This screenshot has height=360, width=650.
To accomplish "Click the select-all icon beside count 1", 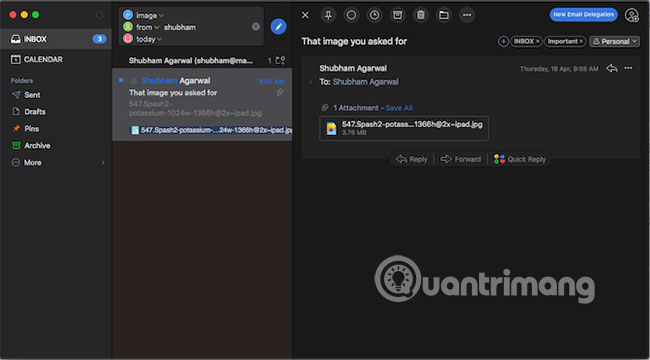I will (281, 61).
